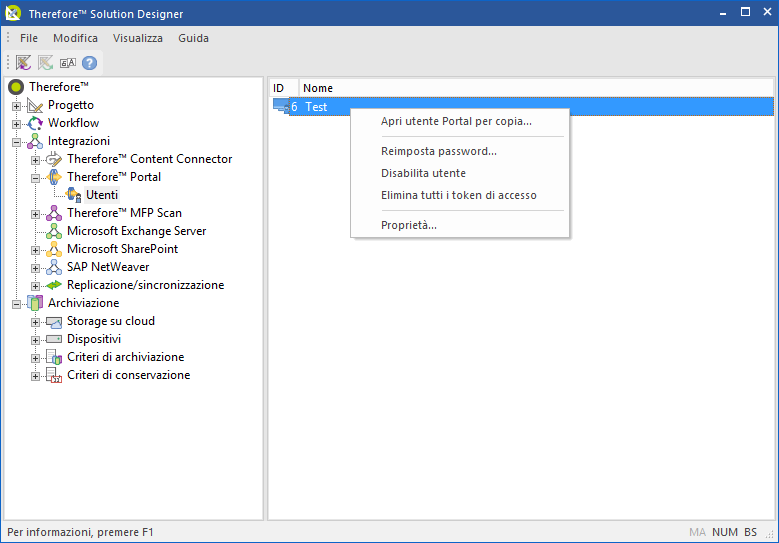Click the Therefore Portal icon

tap(54, 177)
